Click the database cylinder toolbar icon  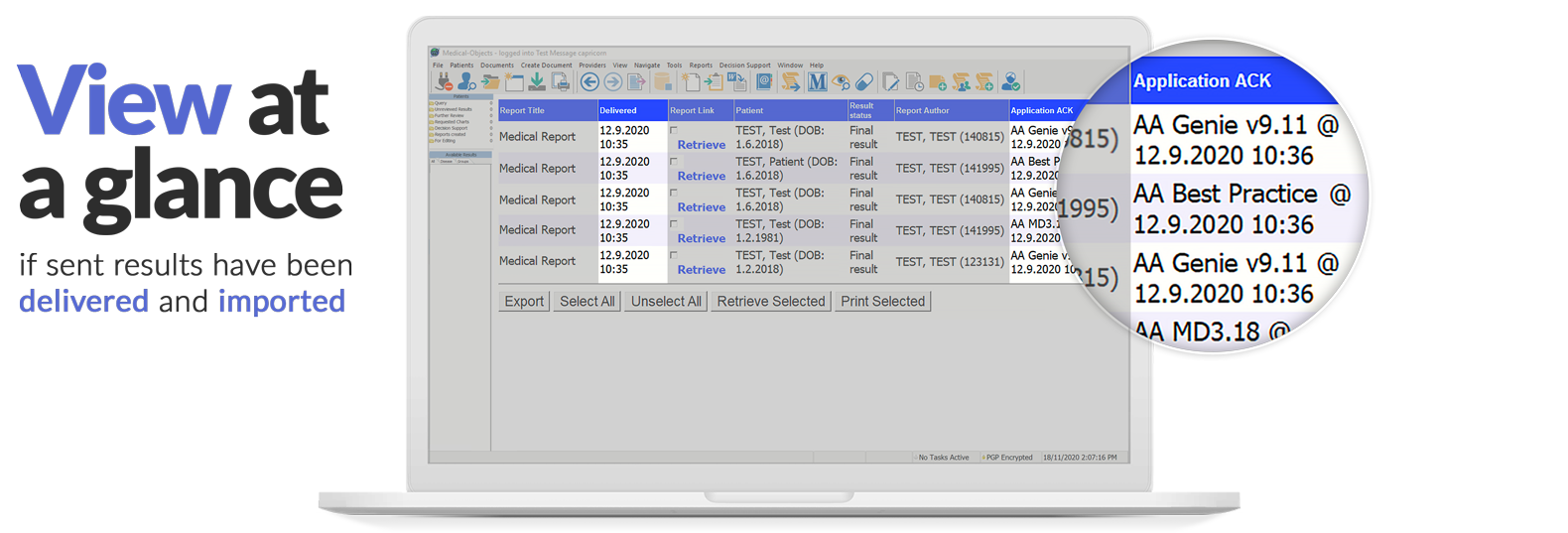pos(663,81)
